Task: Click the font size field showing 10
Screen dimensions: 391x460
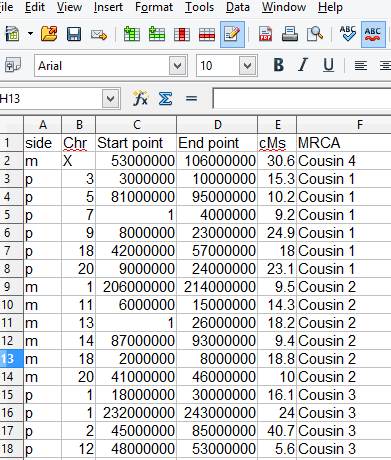Action: click(218, 66)
